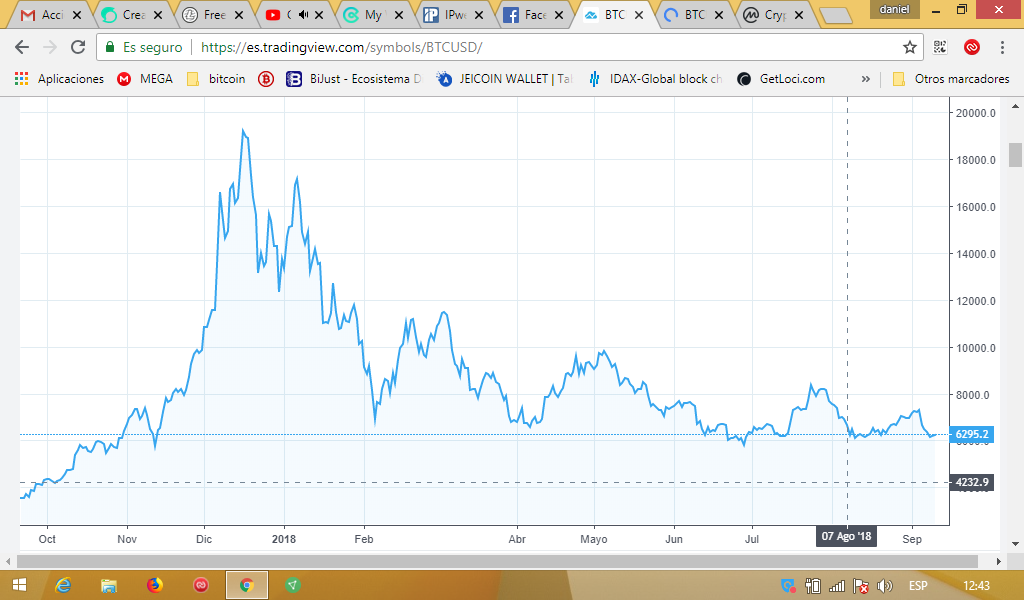The image size is (1024, 600).
Task: Open the Windows Start menu
Action: tap(19, 585)
